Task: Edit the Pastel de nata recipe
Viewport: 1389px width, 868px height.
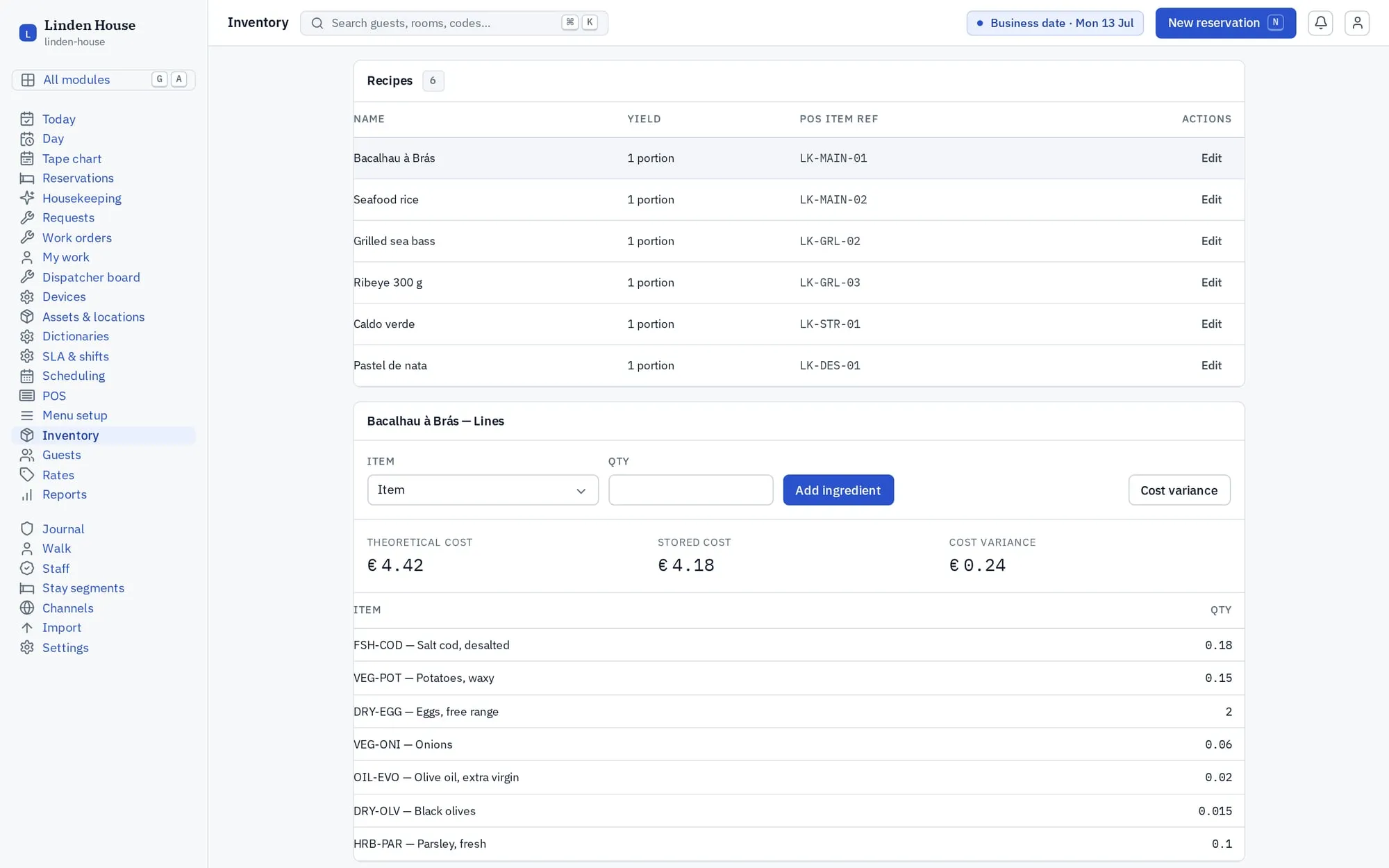Action: point(1211,366)
